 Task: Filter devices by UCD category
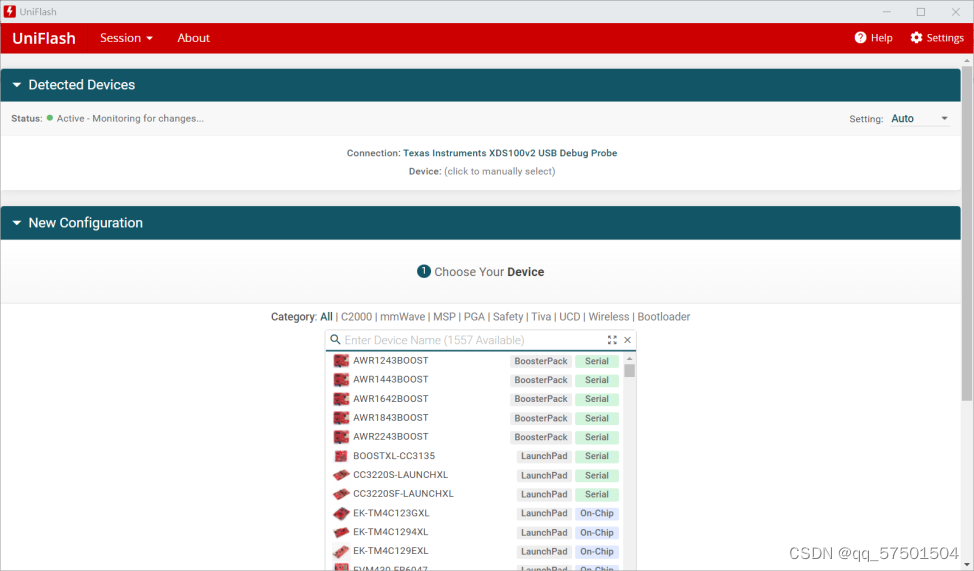(570, 317)
